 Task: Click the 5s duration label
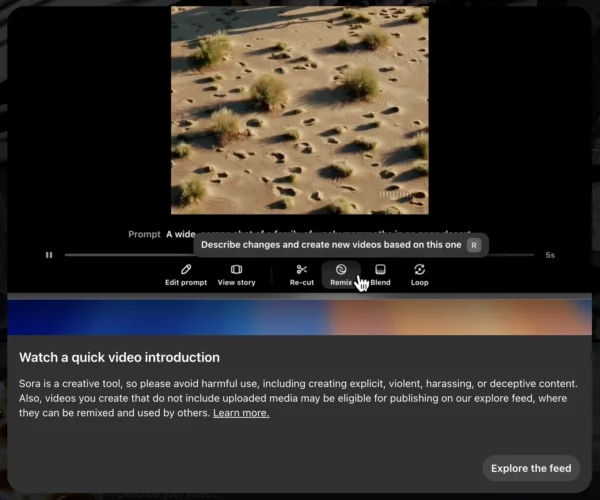pos(550,255)
